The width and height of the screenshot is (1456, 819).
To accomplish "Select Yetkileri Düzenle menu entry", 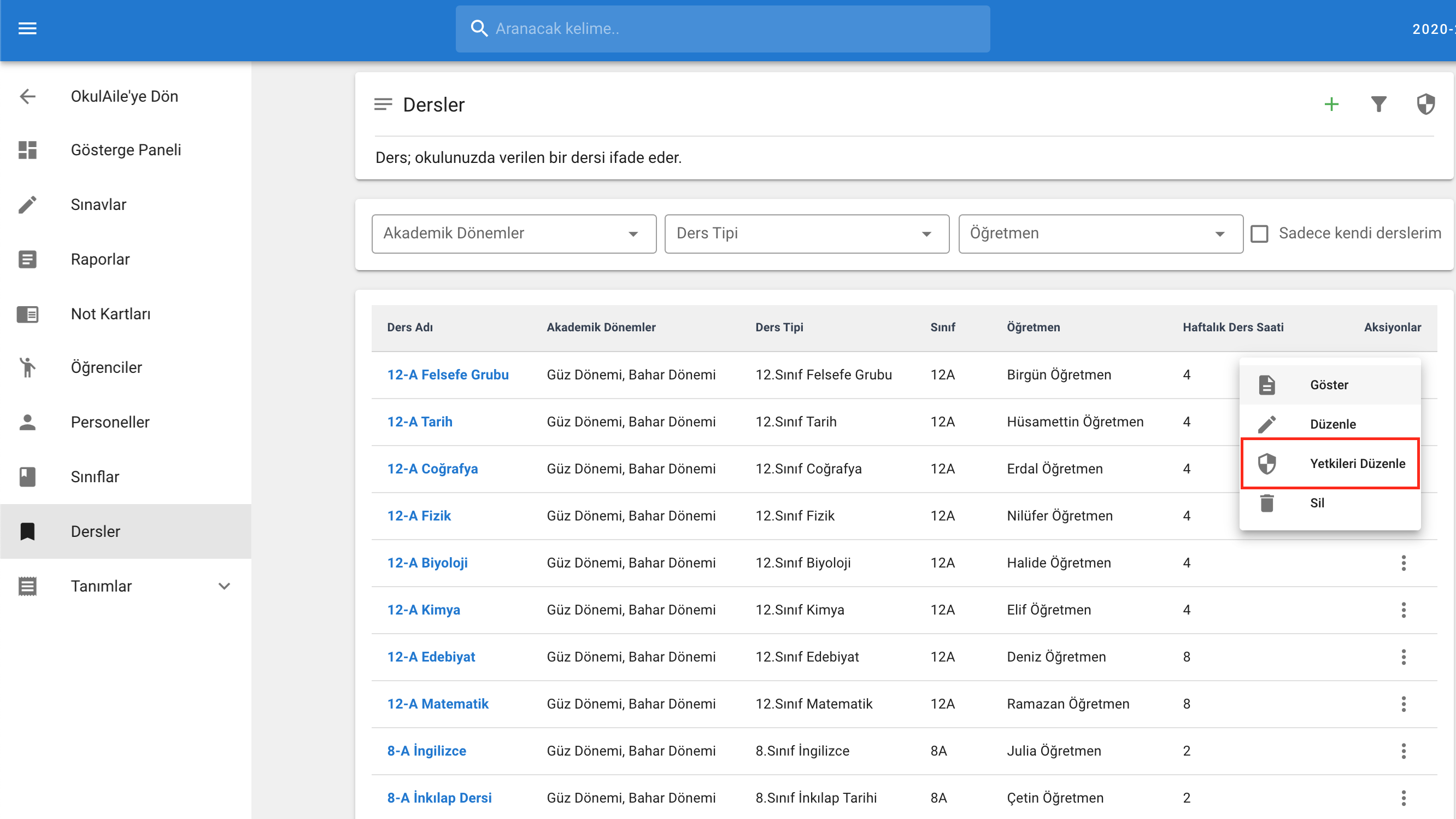I will [x=1329, y=464].
